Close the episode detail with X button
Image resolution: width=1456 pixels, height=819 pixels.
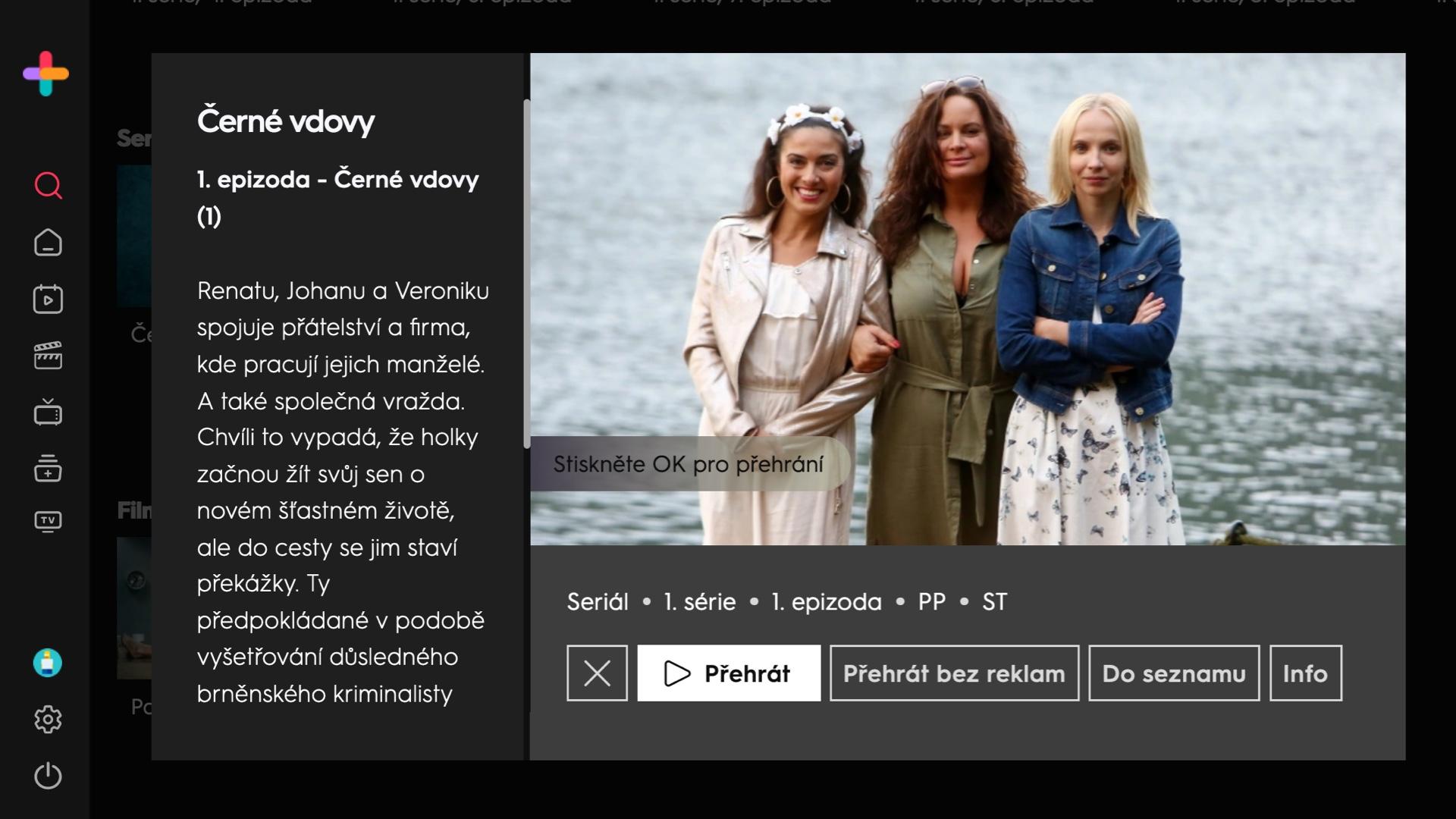597,673
